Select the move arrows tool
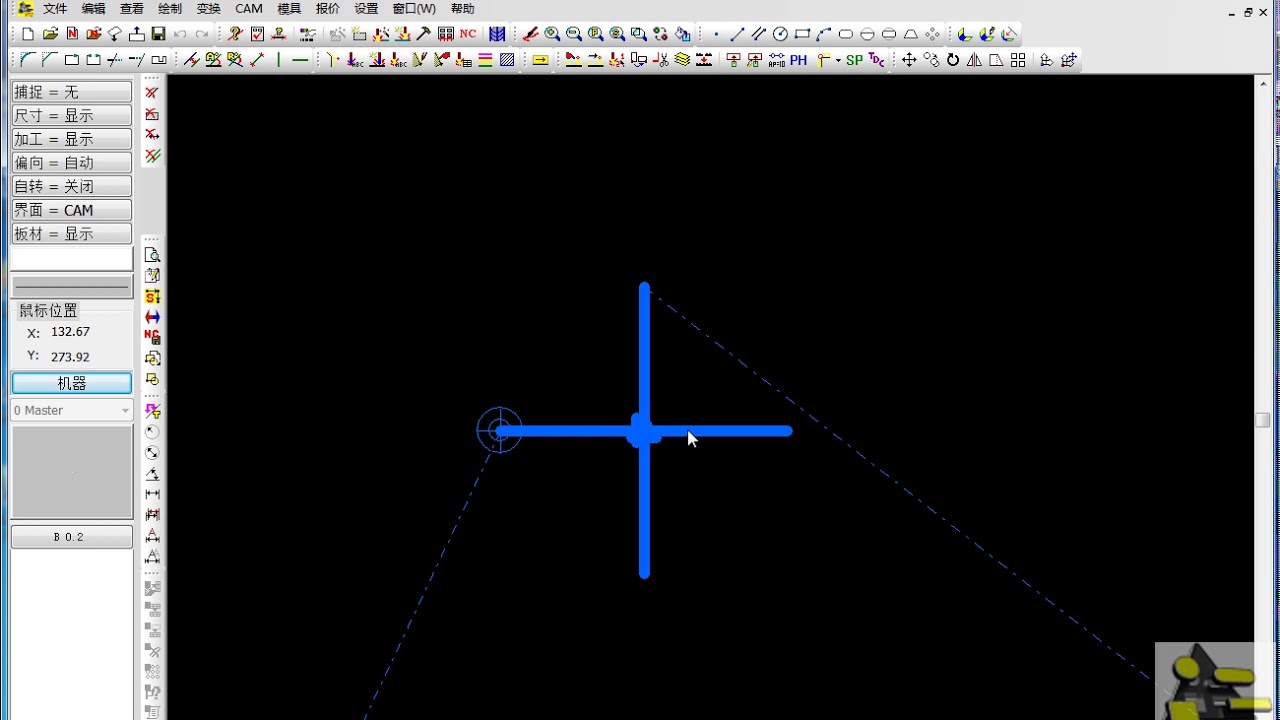The image size is (1280, 720). click(x=909, y=60)
